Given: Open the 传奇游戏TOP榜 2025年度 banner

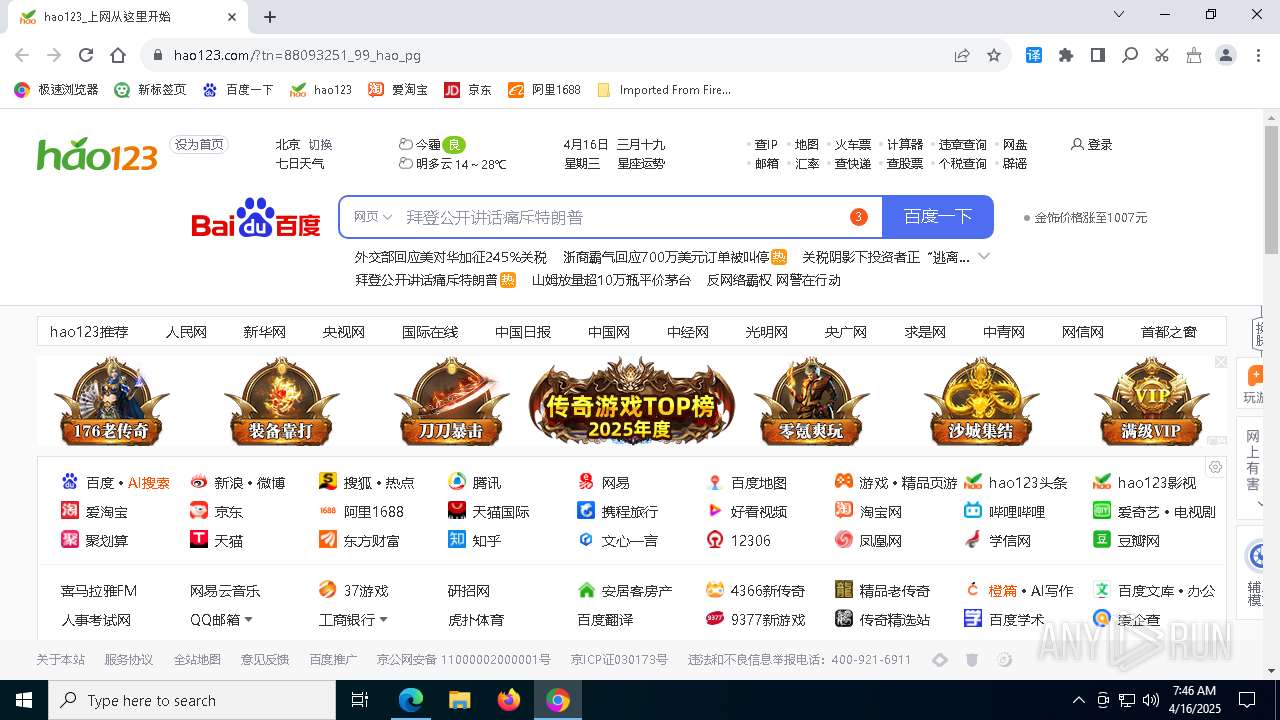Looking at the screenshot, I should coord(630,402).
